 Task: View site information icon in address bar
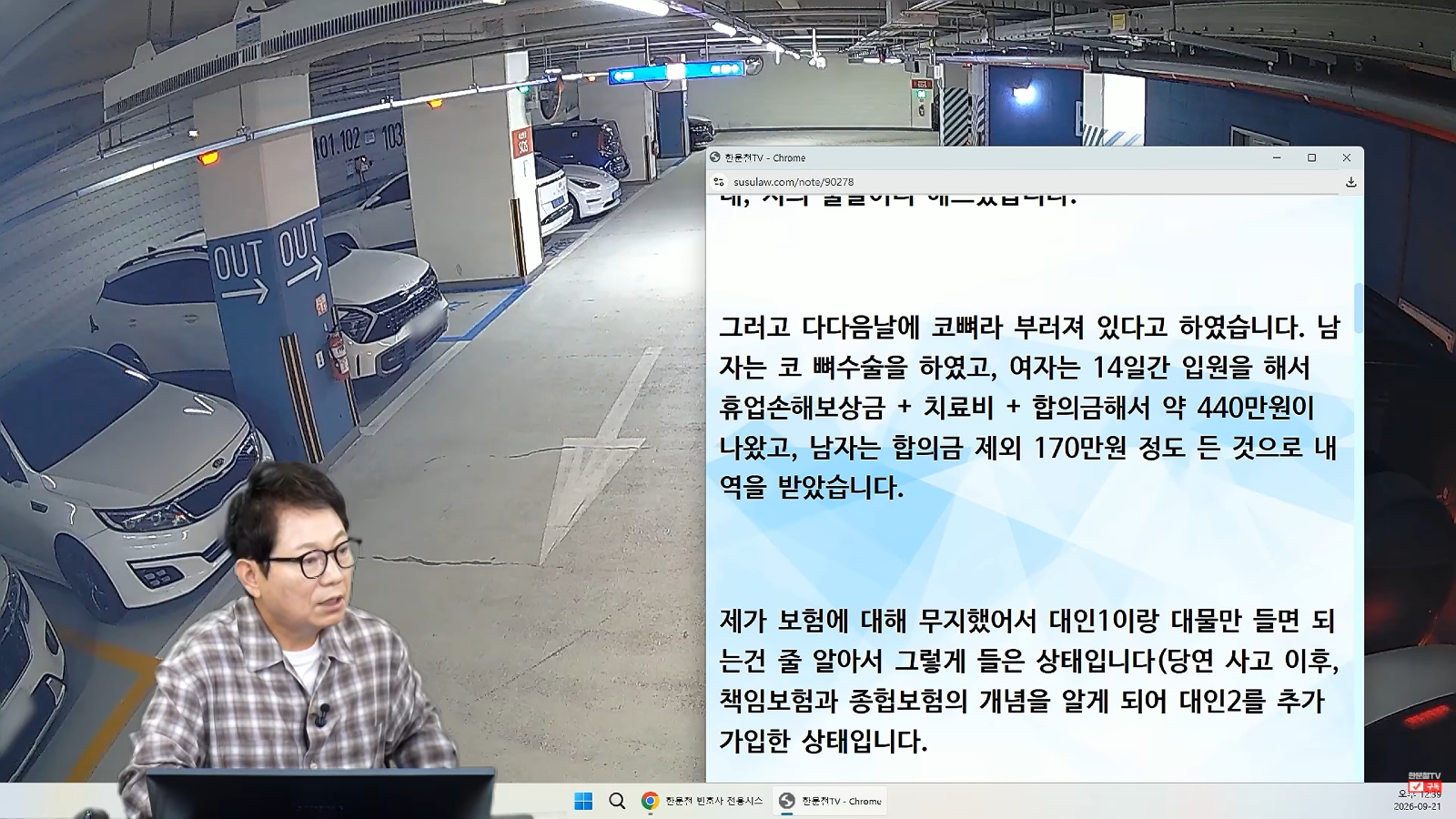[x=719, y=182]
